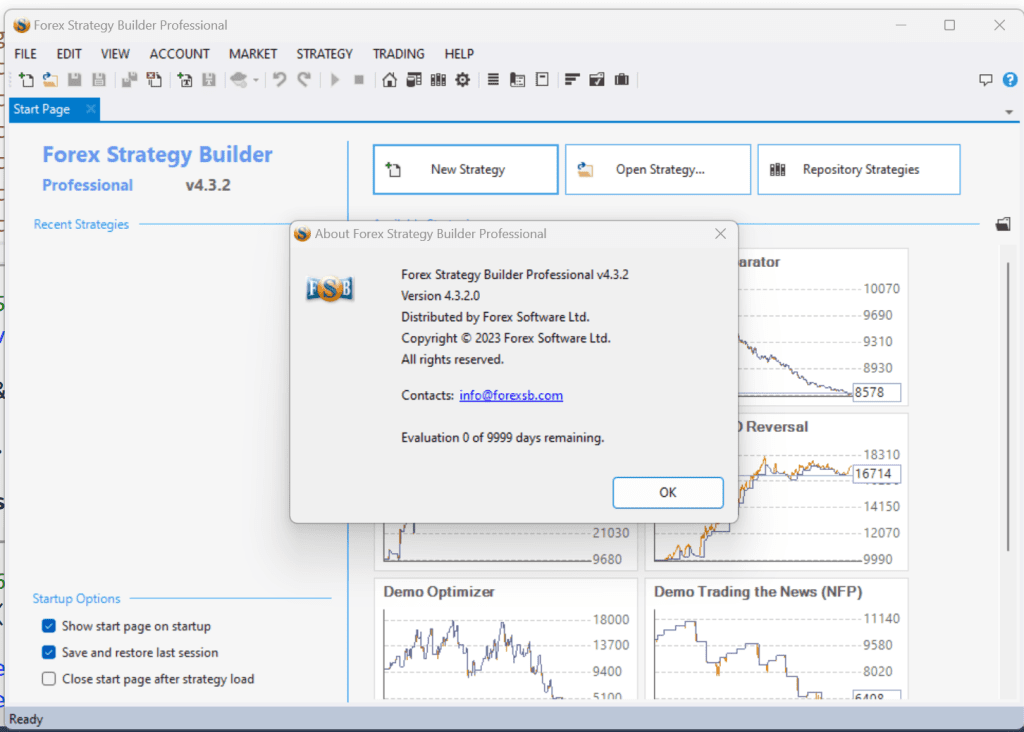Image resolution: width=1024 pixels, height=732 pixels.
Task: Click the briefcase icon in the toolbar
Action: tap(621, 80)
